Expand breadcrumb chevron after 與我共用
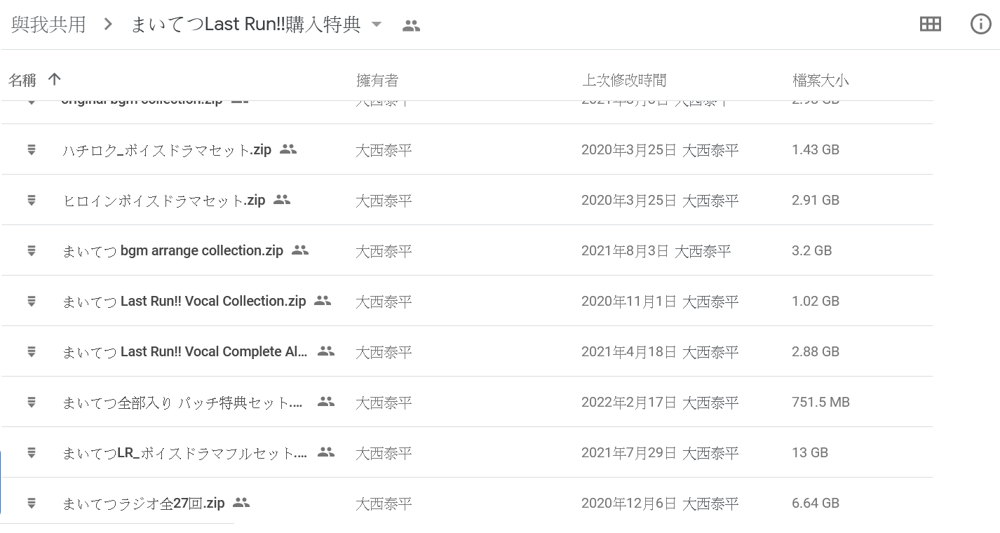1000x533 pixels. pyautogui.click(x=107, y=25)
